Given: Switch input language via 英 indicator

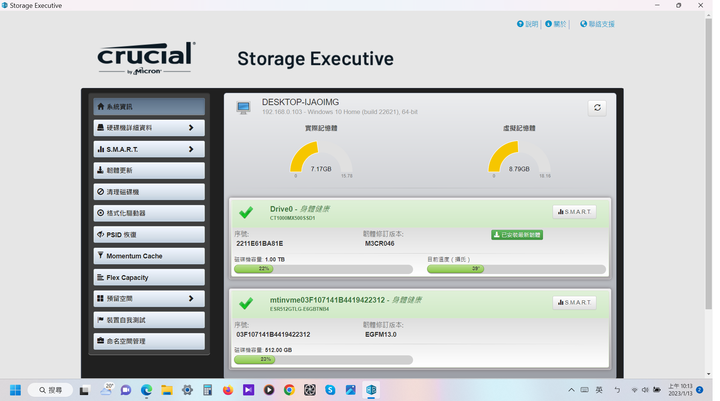Looking at the screenshot, I should pyautogui.click(x=599, y=390).
